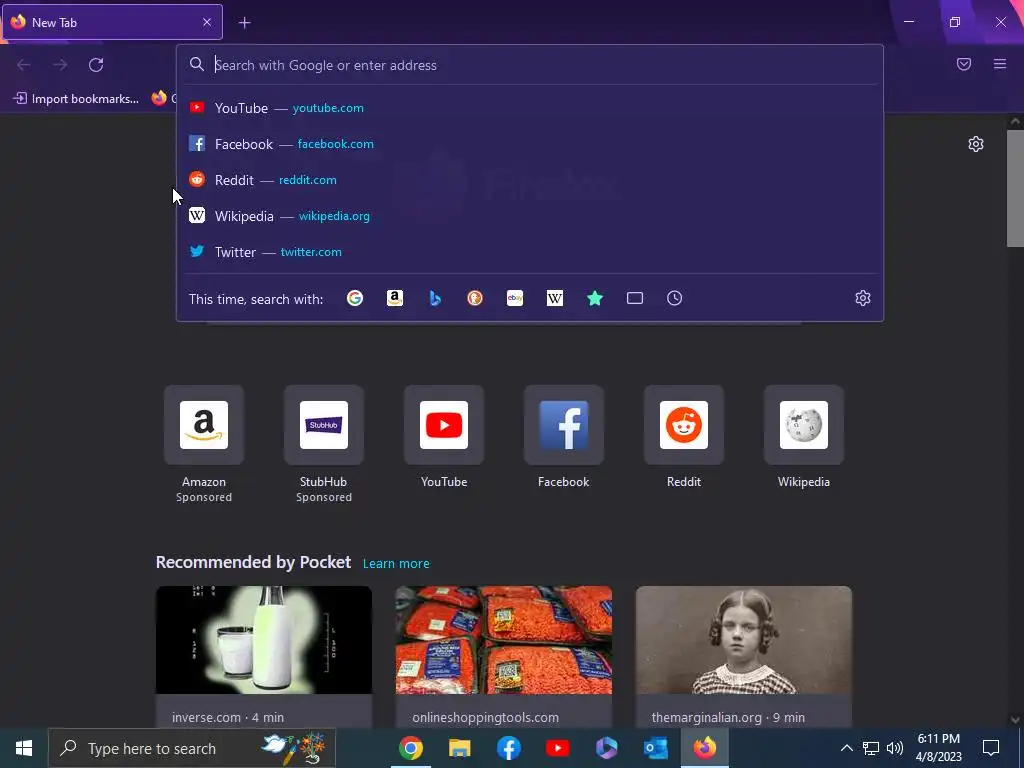Click the taskbar Type here to search box
The width and height of the screenshot is (1024, 768).
(192, 748)
